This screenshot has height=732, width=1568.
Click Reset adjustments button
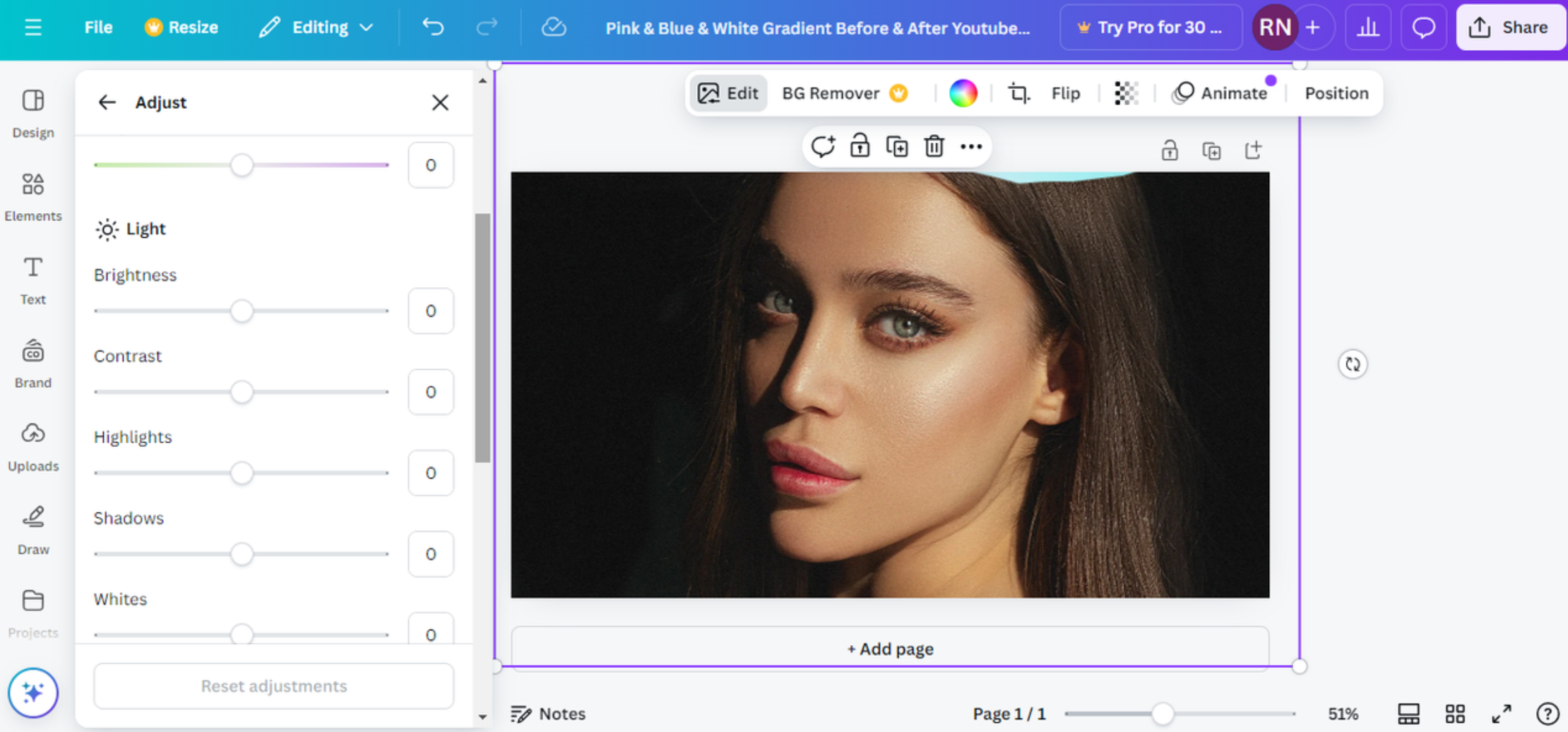click(x=273, y=685)
